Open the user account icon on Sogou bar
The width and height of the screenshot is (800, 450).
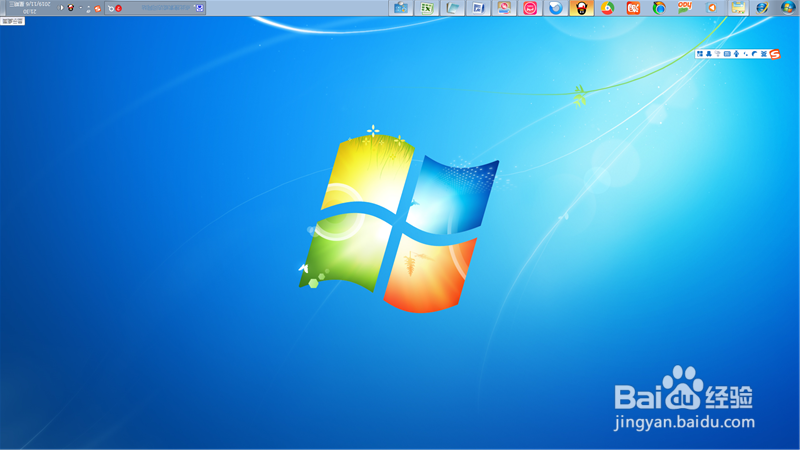tap(709, 54)
